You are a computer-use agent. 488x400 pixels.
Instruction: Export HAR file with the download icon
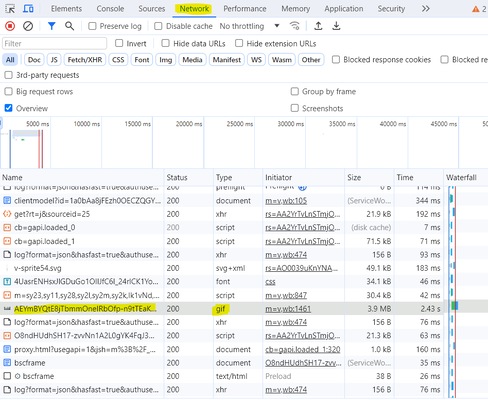pos(336,26)
